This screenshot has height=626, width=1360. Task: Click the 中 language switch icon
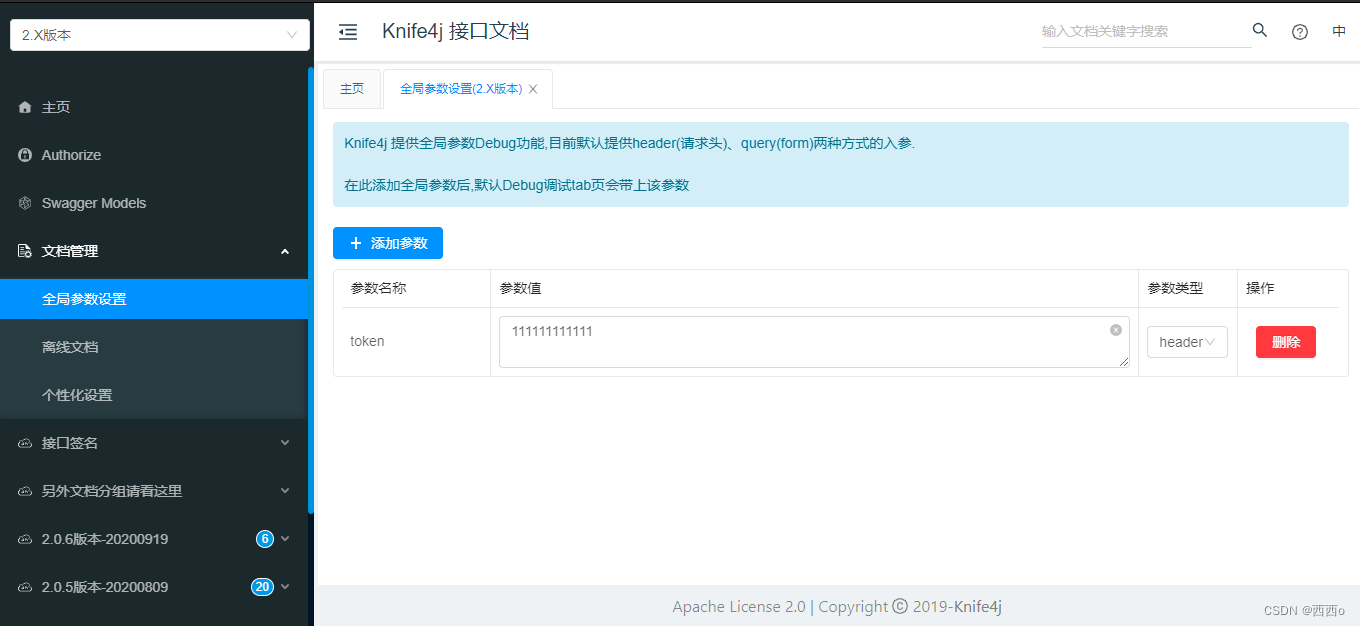(1339, 30)
